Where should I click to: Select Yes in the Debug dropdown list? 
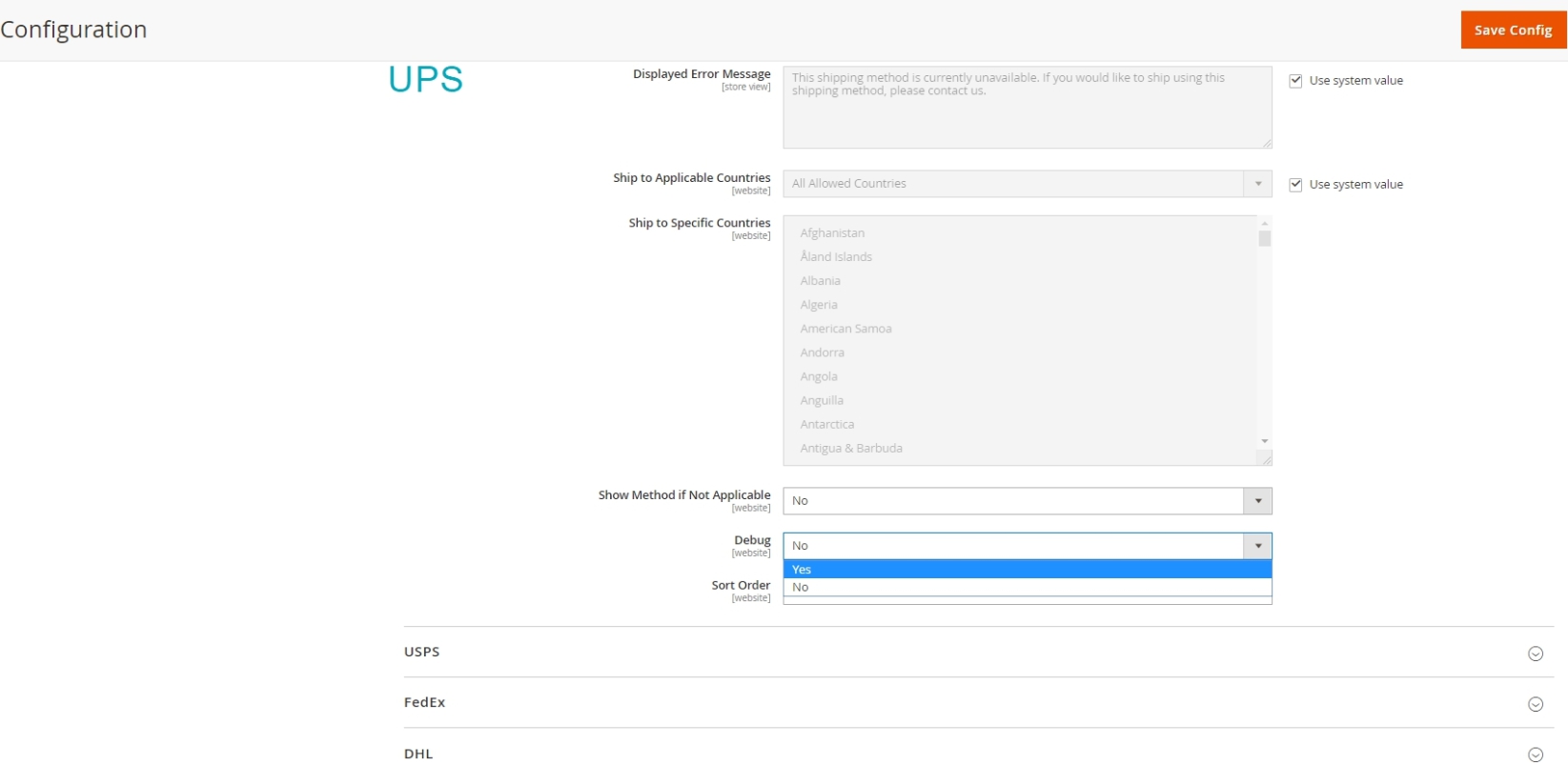[1027, 570]
